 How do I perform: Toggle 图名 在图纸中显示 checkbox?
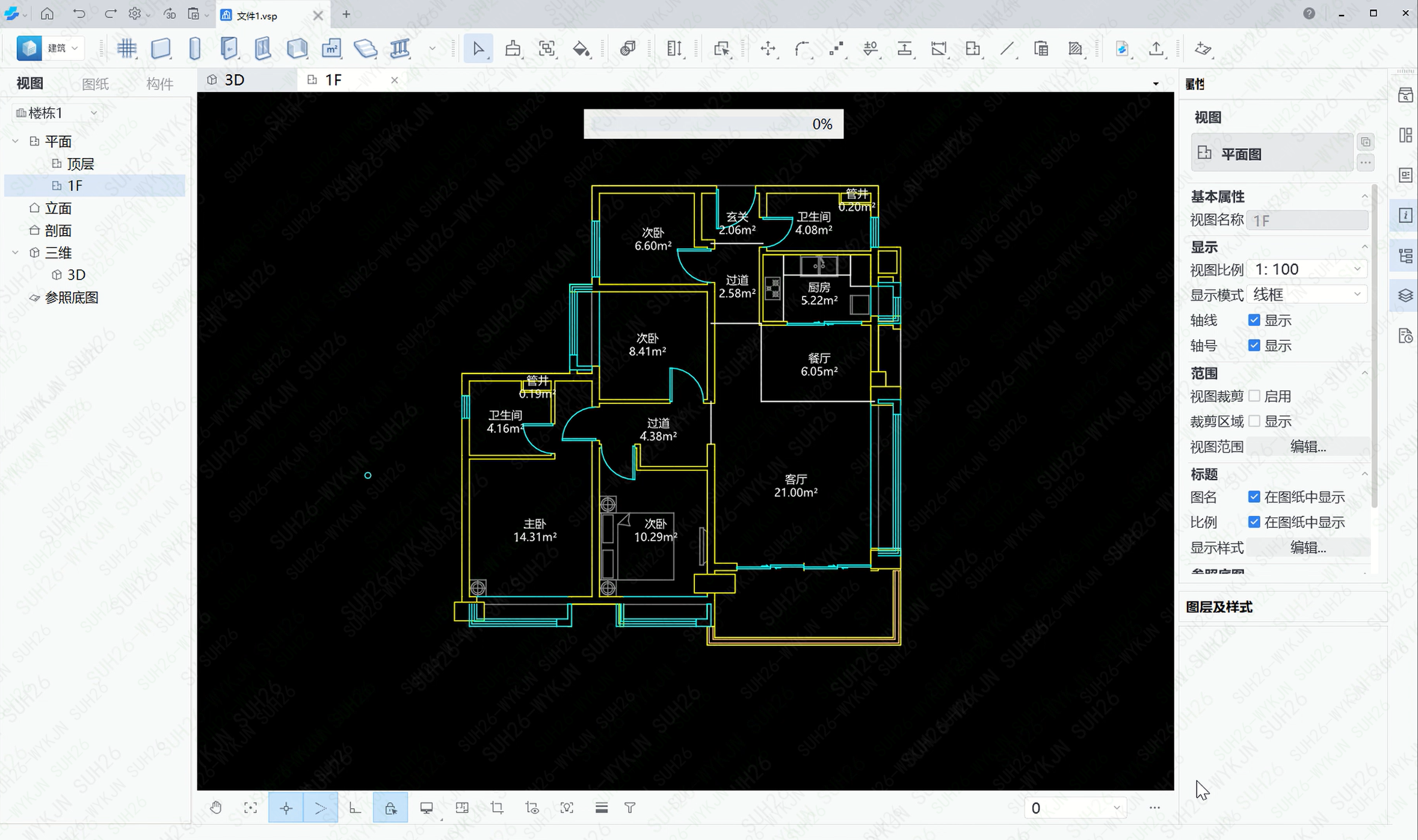click(x=1254, y=497)
